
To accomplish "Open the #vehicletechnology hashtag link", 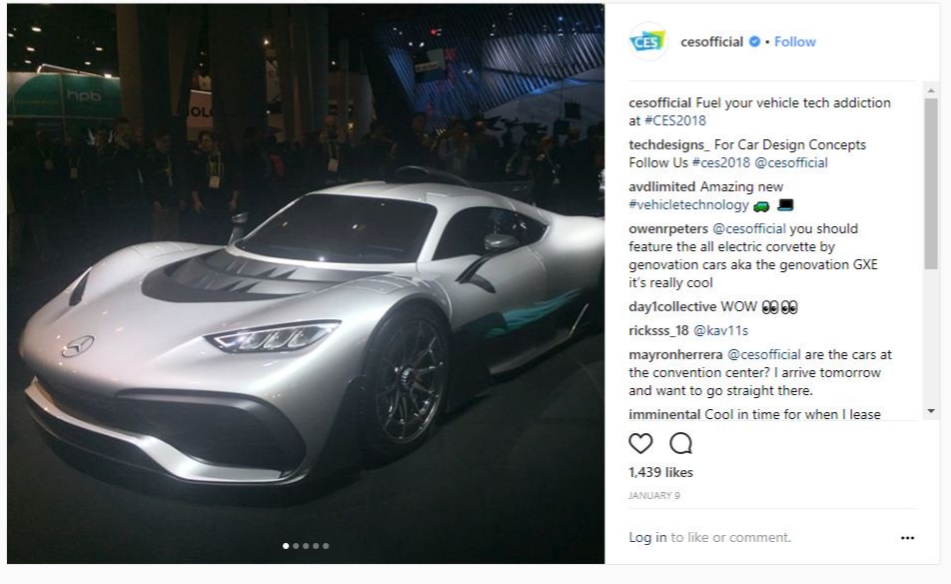I will coord(688,205).
